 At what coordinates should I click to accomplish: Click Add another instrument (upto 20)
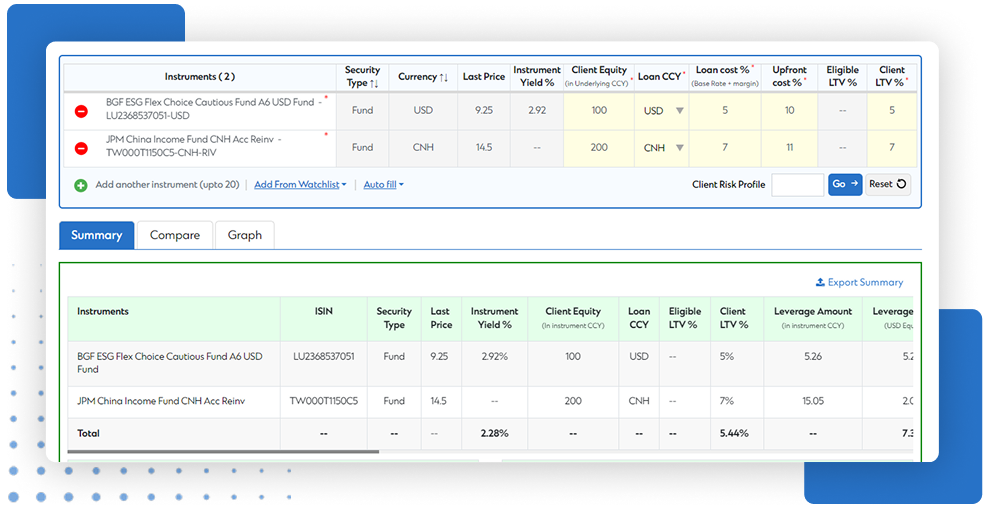click(x=167, y=184)
